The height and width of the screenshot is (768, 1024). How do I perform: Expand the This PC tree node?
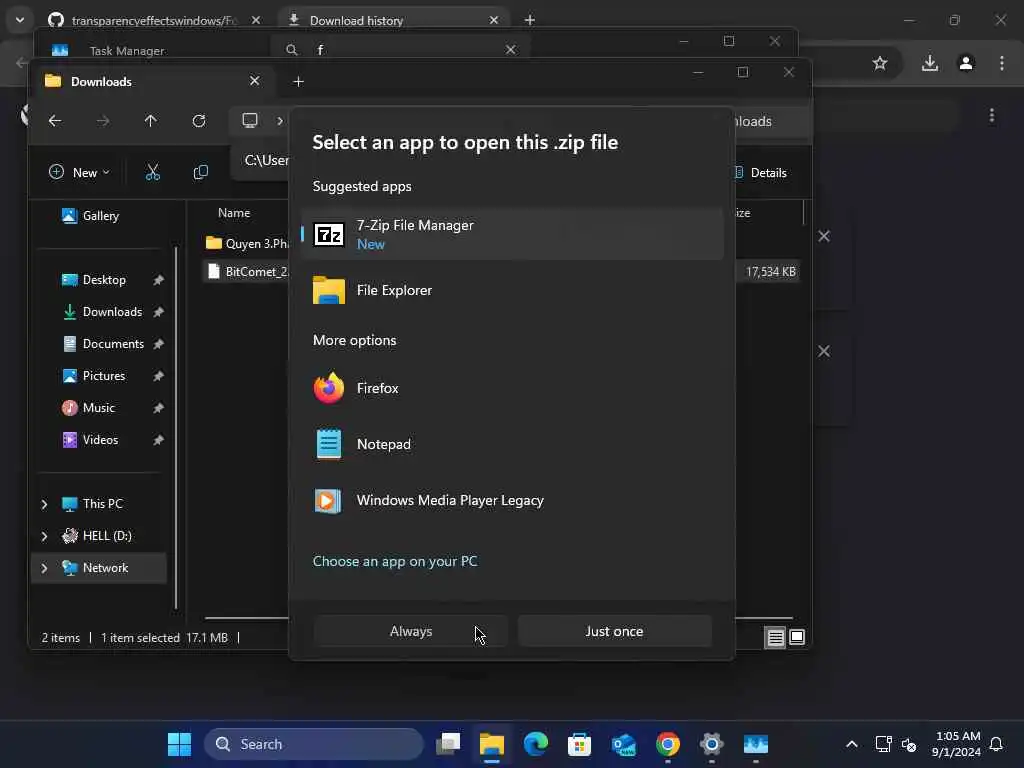pyautogui.click(x=44, y=504)
